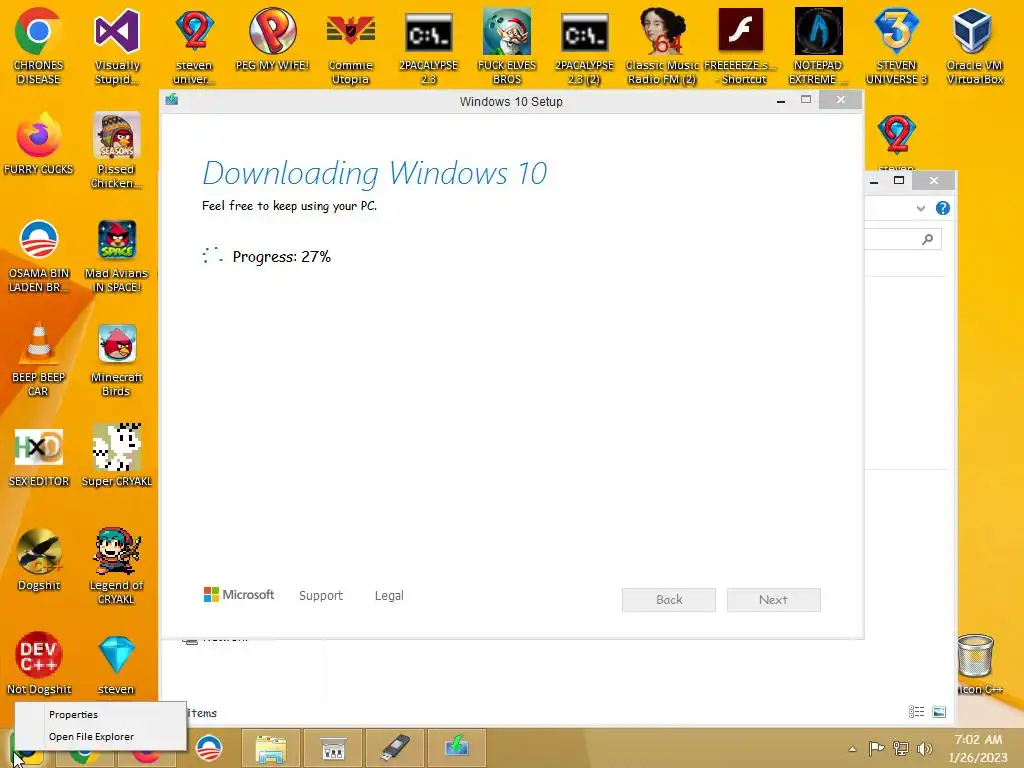This screenshot has height=768, width=1024.
Task: Click the USB drive taskbar icon
Action: 395,748
